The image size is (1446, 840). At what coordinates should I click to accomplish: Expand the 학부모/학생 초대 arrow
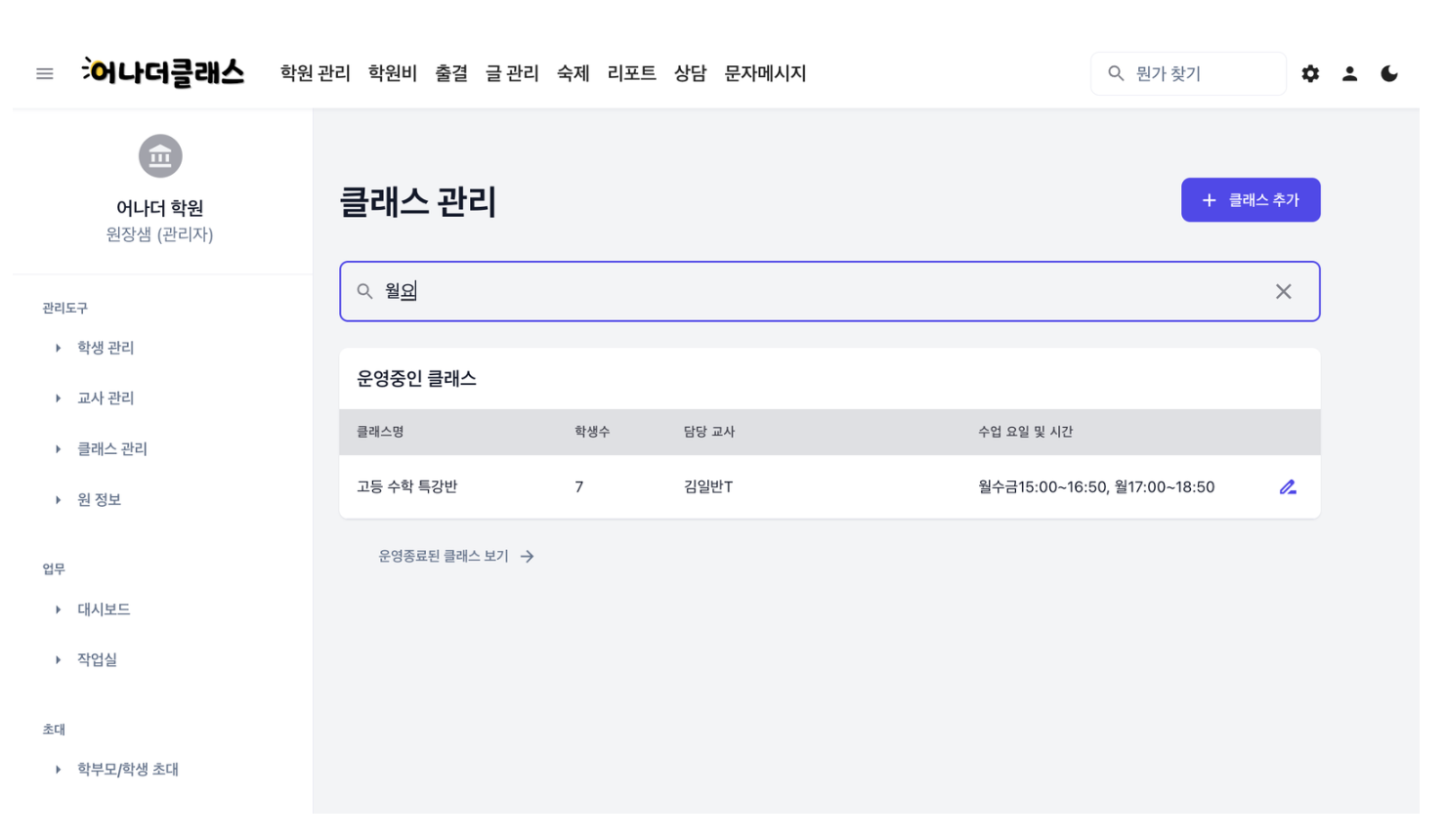(x=58, y=770)
